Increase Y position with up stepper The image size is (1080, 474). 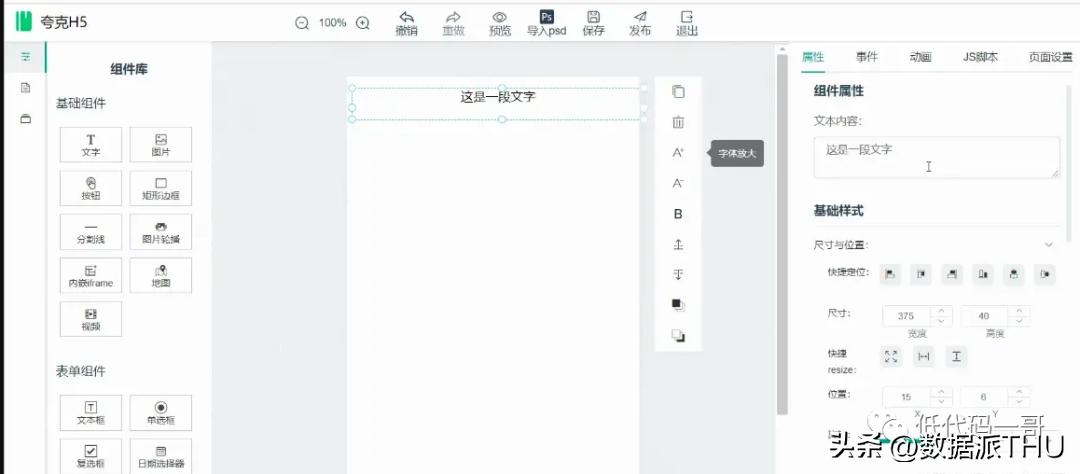[x=1019, y=392]
